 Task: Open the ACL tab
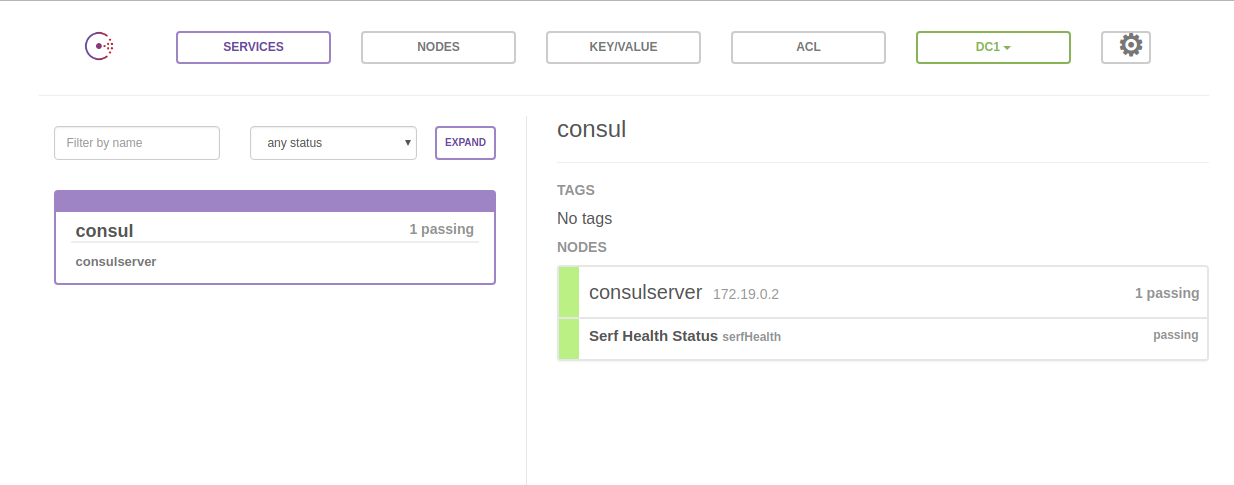click(808, 47)
